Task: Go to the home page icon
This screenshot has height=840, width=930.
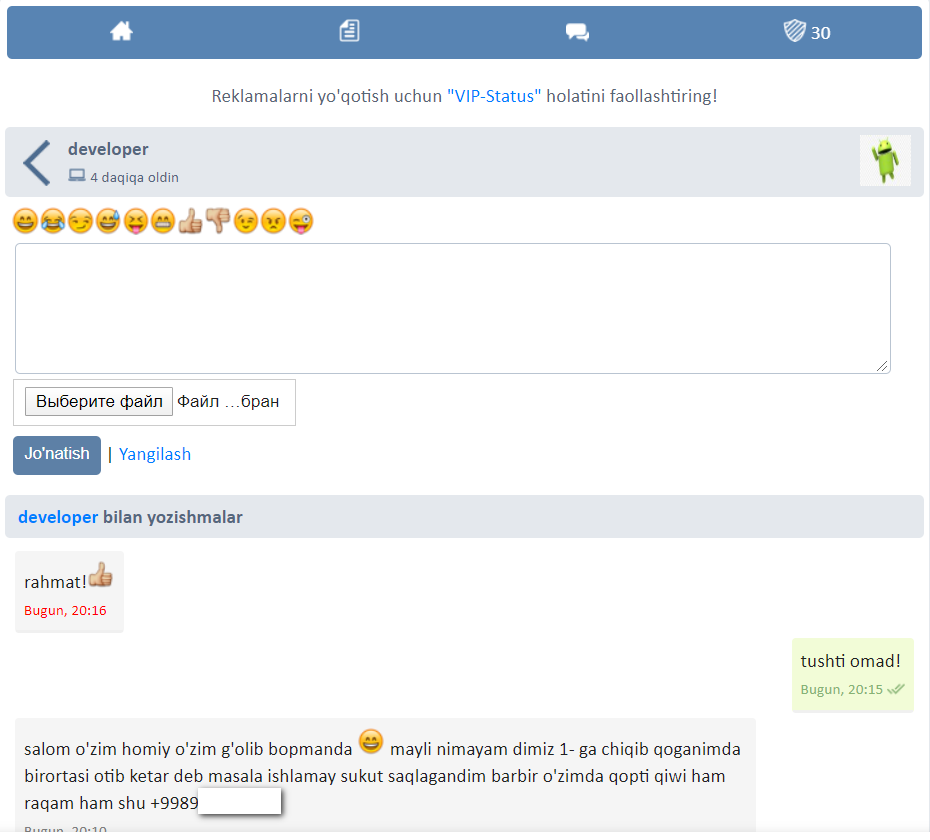Action: pos(121,32)
